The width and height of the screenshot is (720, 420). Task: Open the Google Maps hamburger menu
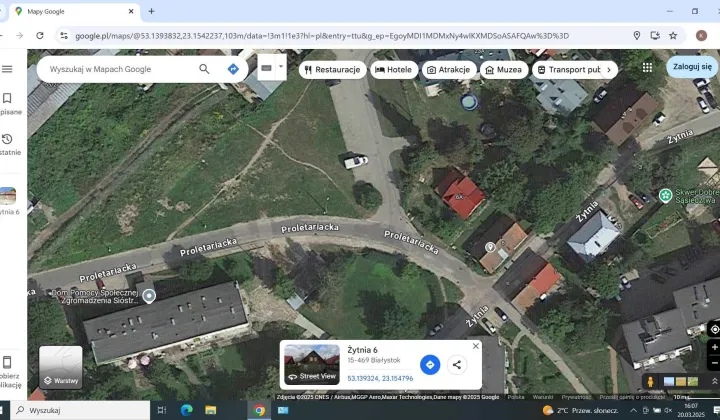(x=7, y=69)
